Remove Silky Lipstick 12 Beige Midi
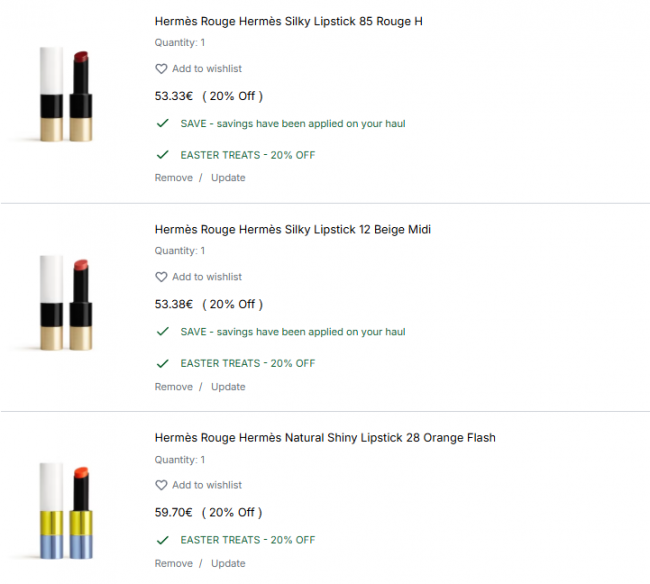The width and height of the screenshot is (650, 584). click(x=173, y=387)
